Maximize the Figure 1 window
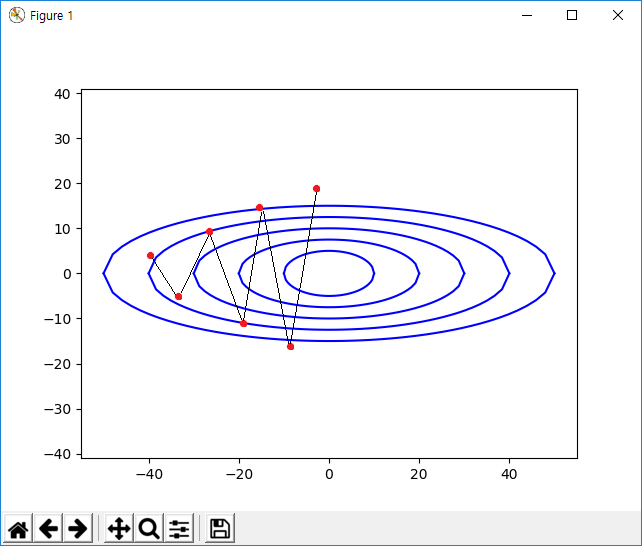The width and height of the screenshot is (642, 546). click(x=572, y=16)
